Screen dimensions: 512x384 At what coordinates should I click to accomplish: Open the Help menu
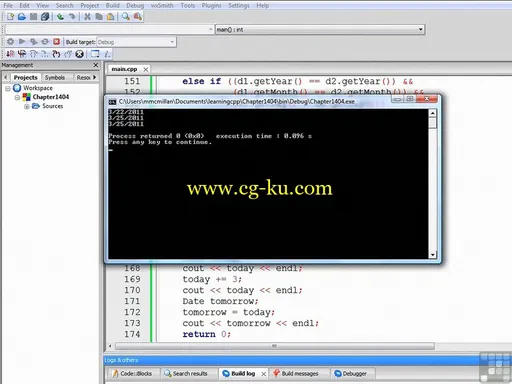pos(263,6)
